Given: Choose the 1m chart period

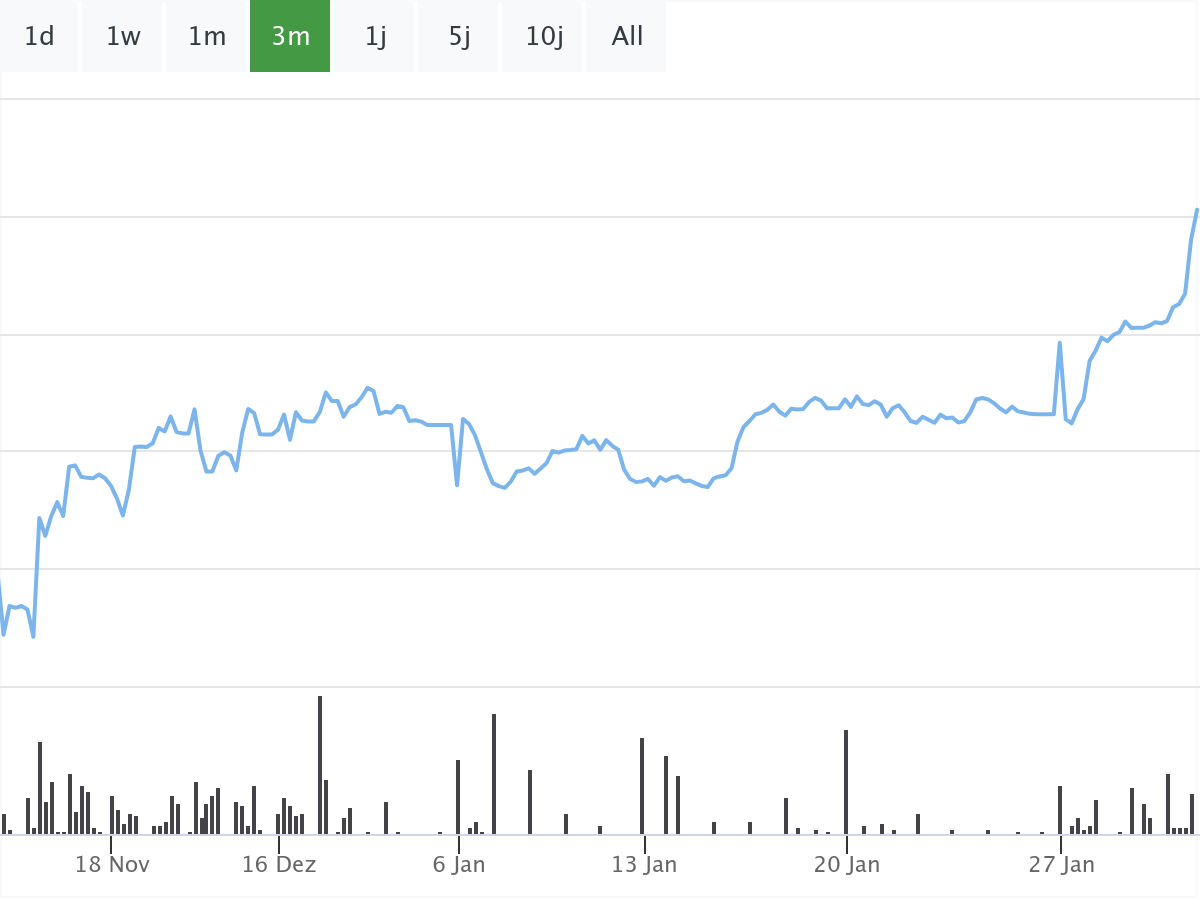Looking at the screenshot, I should coord(207,37).
